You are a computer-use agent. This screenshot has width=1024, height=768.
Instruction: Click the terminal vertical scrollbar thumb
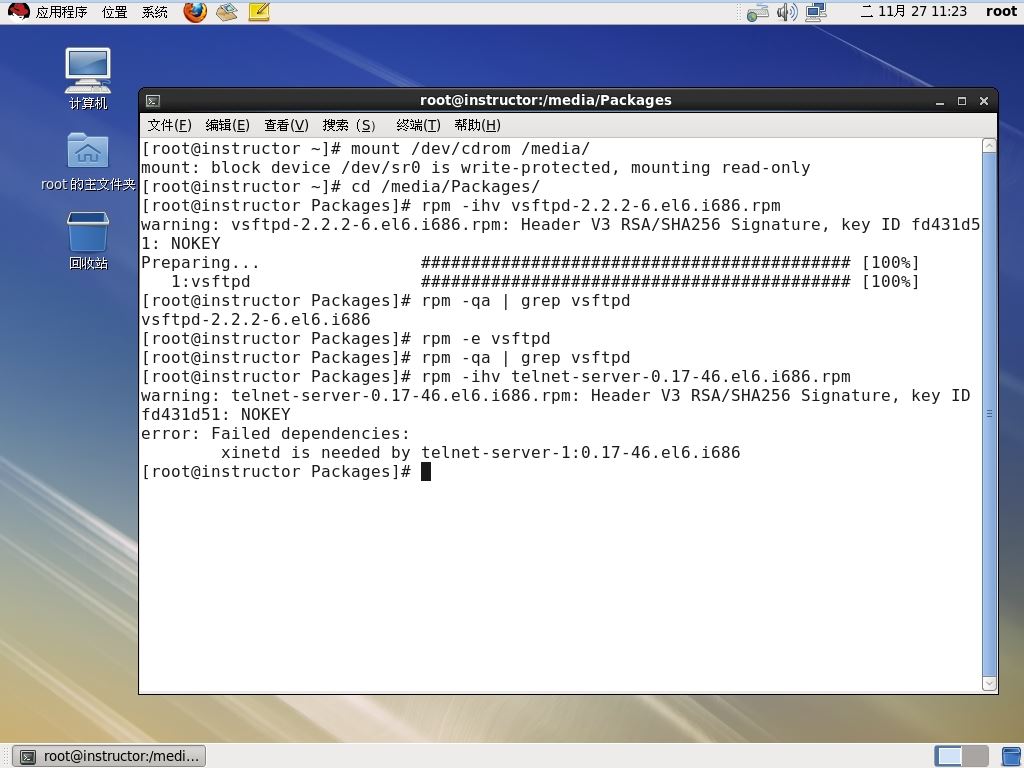(989, 415)
